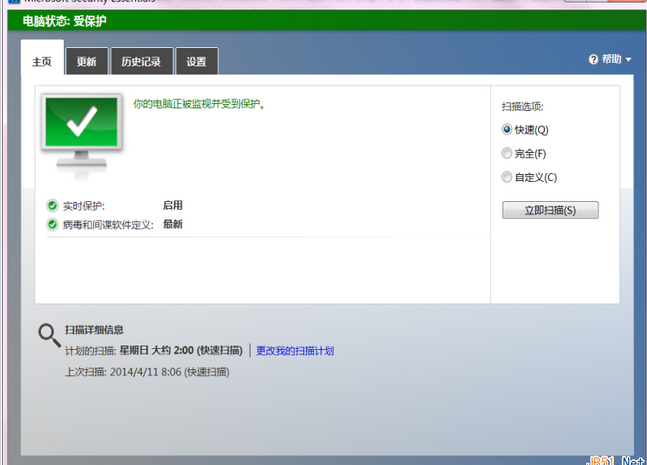Click the 扫描选项 label
Screen dimensions: 647x465
(522, 106)
